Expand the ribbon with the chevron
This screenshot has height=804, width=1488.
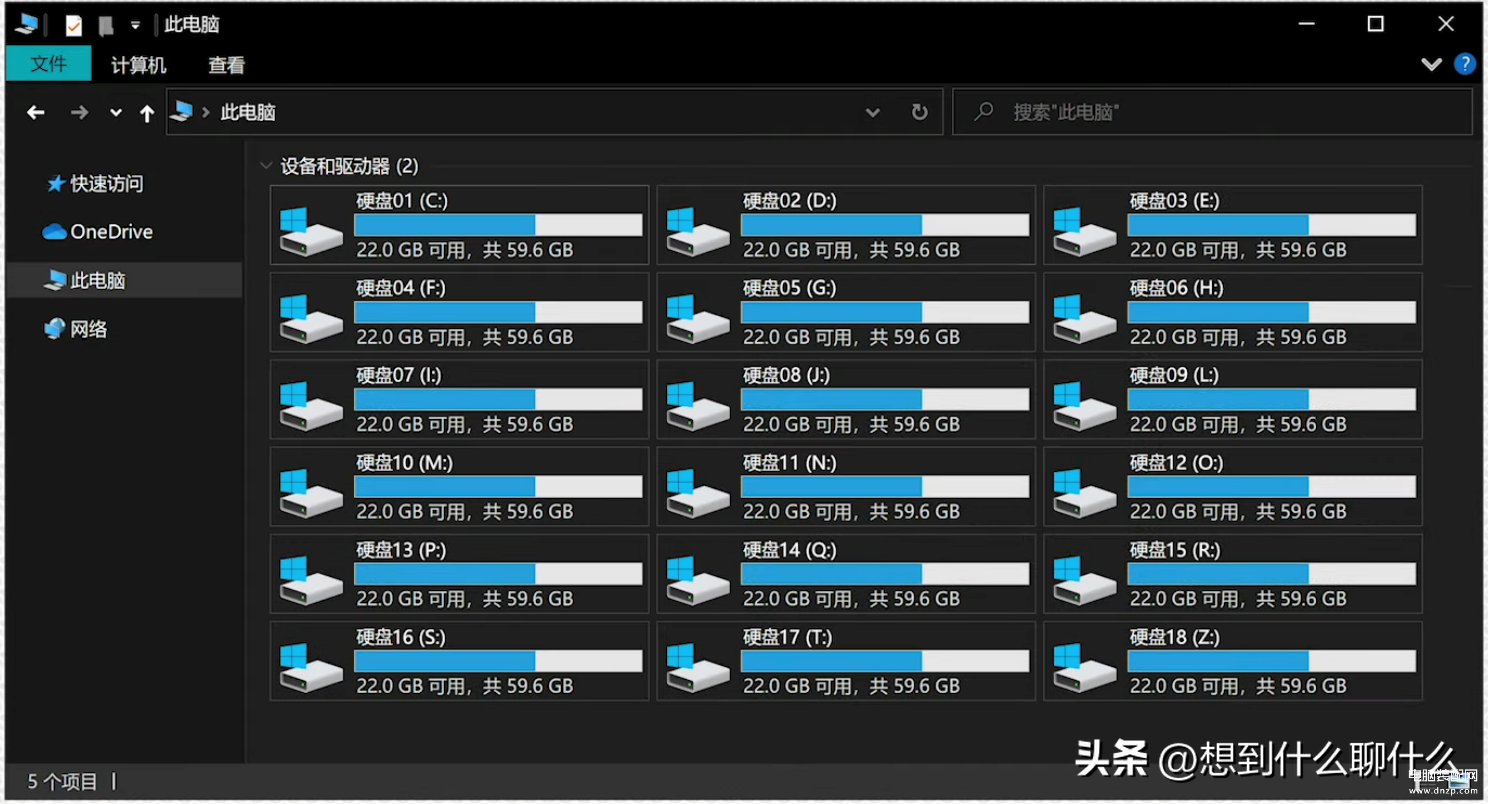pyautogui.click(x=1432, y=64)
